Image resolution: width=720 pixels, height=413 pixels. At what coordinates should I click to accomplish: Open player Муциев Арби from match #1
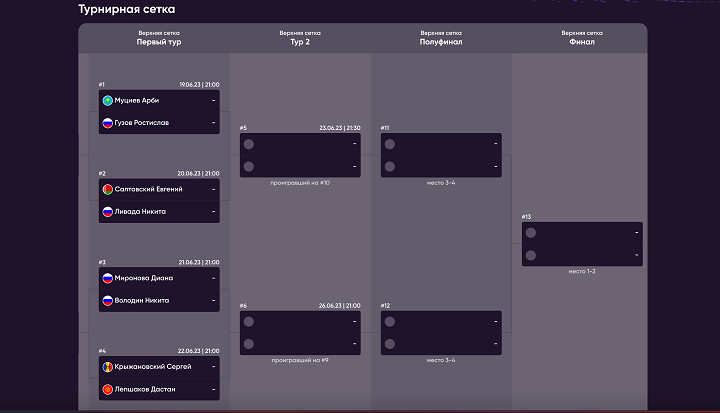click(x=137, y=100)
